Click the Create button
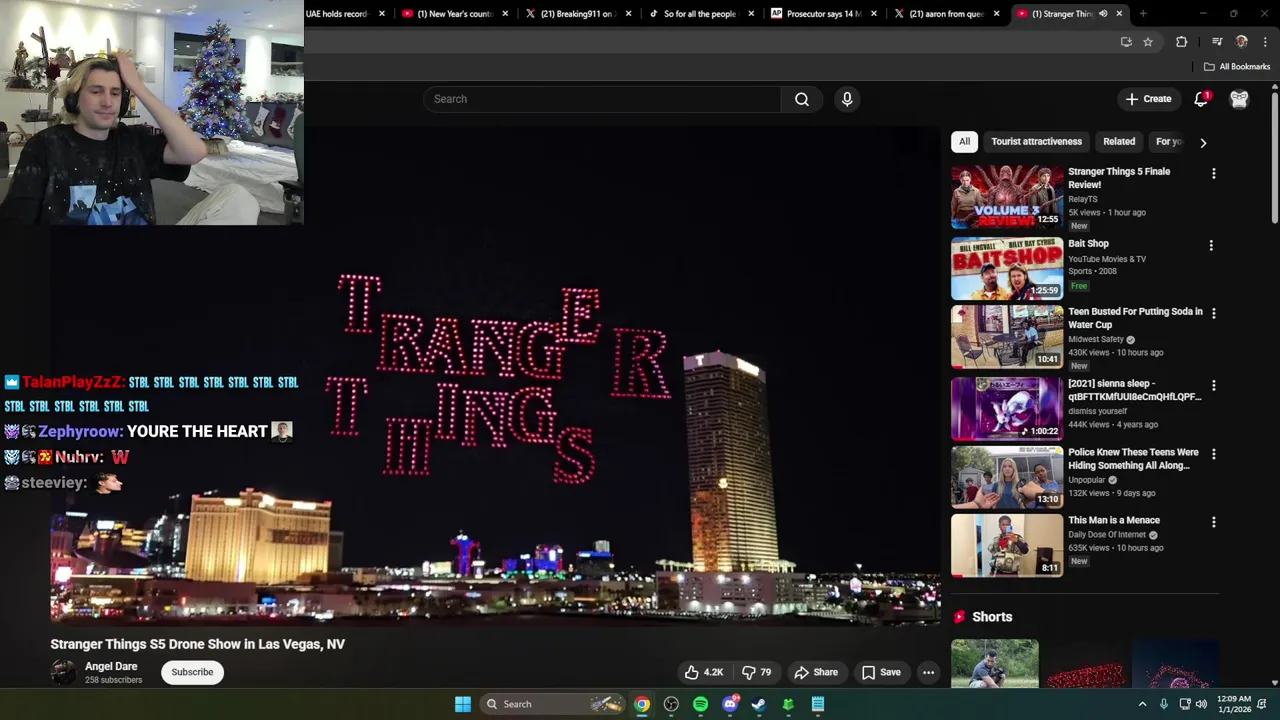Screen dimensions: 1280x720 (1148, 99)
